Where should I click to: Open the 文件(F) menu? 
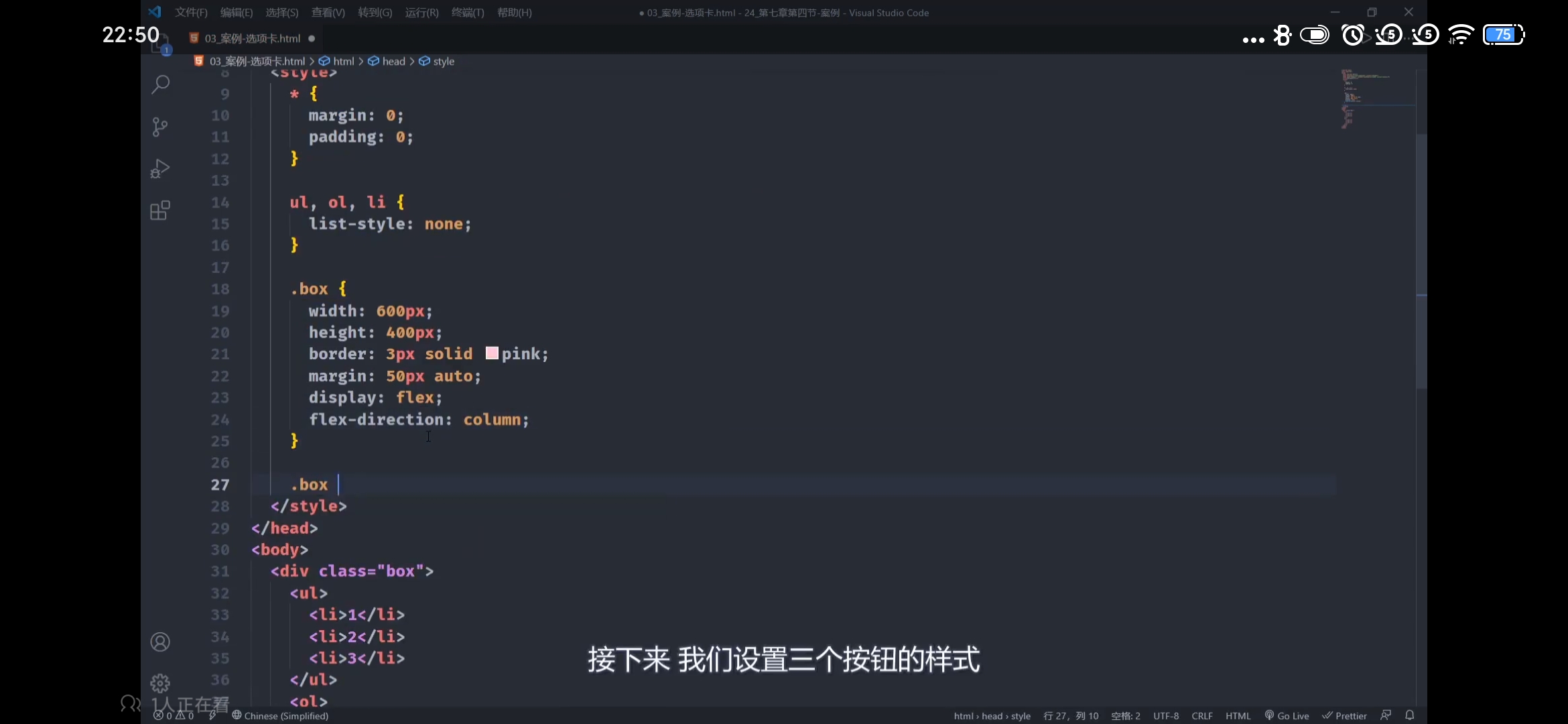click(x=191, y=13)
